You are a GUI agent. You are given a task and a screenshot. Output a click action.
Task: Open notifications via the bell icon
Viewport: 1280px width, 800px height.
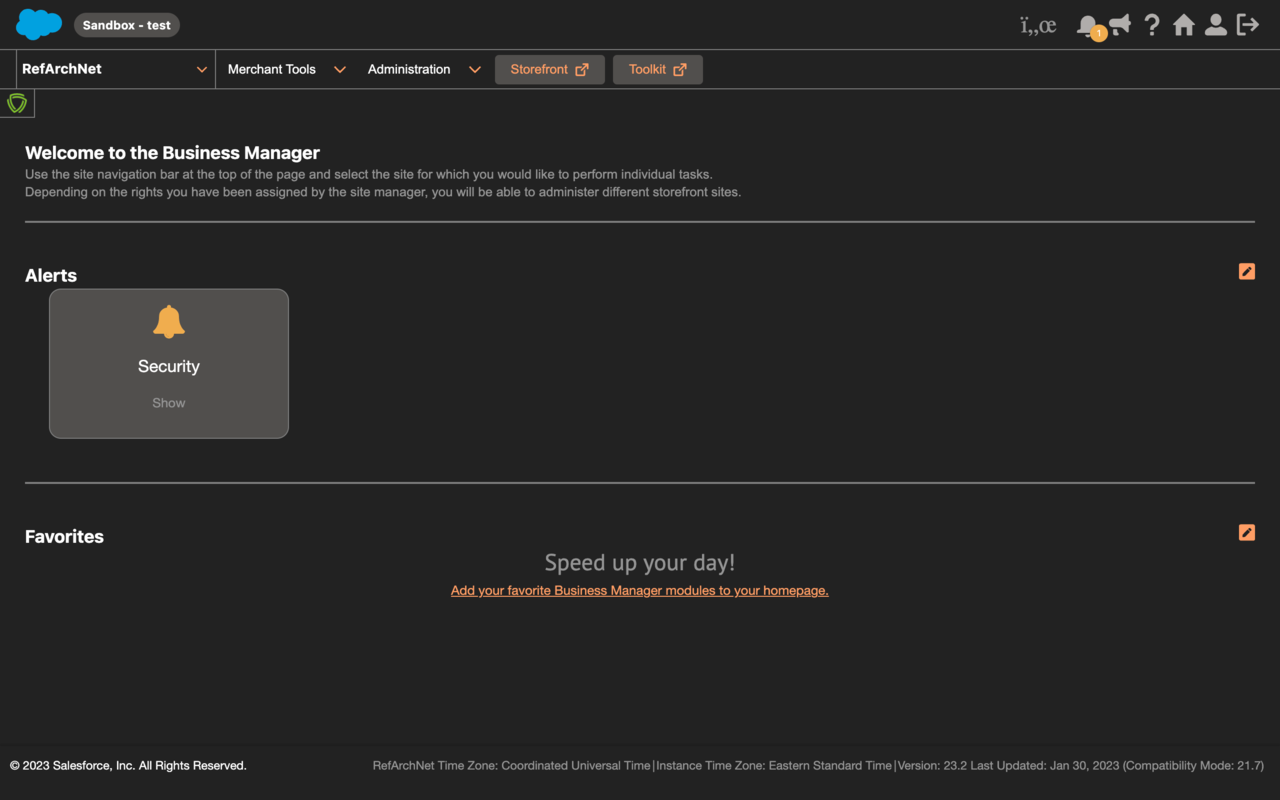coord(1088,25)
